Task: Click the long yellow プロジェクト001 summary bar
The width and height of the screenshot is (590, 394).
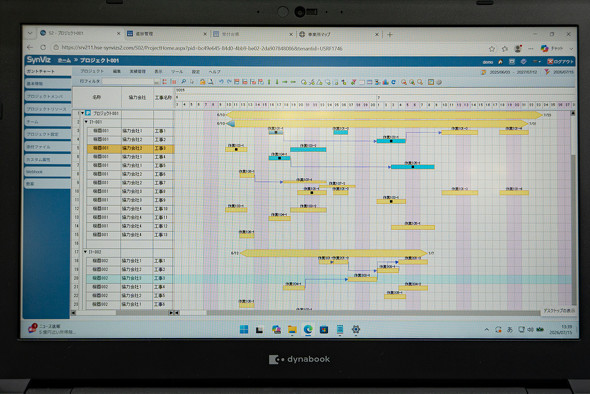Action: (x=384, y=115)
